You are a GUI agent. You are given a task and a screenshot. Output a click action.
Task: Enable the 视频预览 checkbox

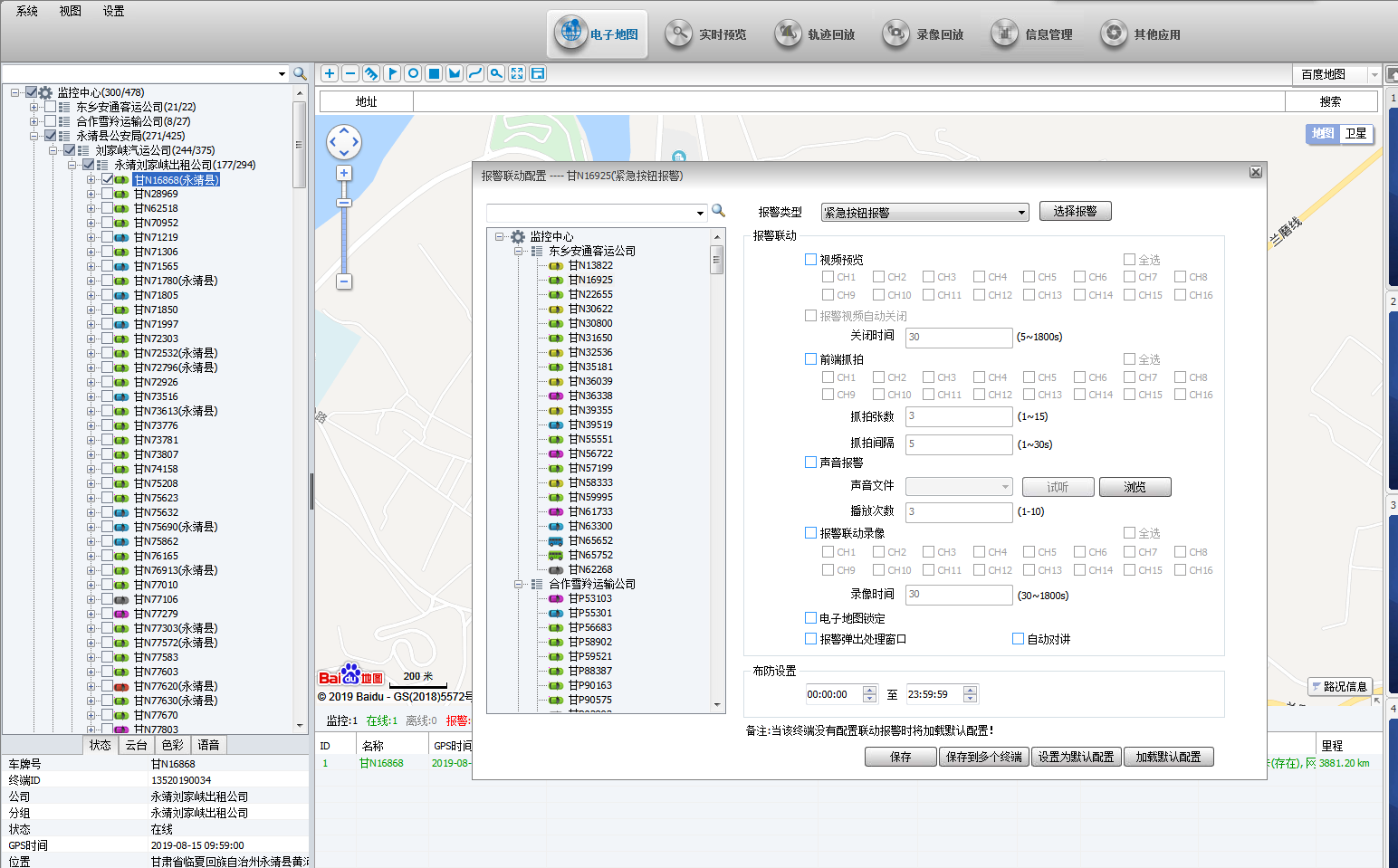(811, 260)
